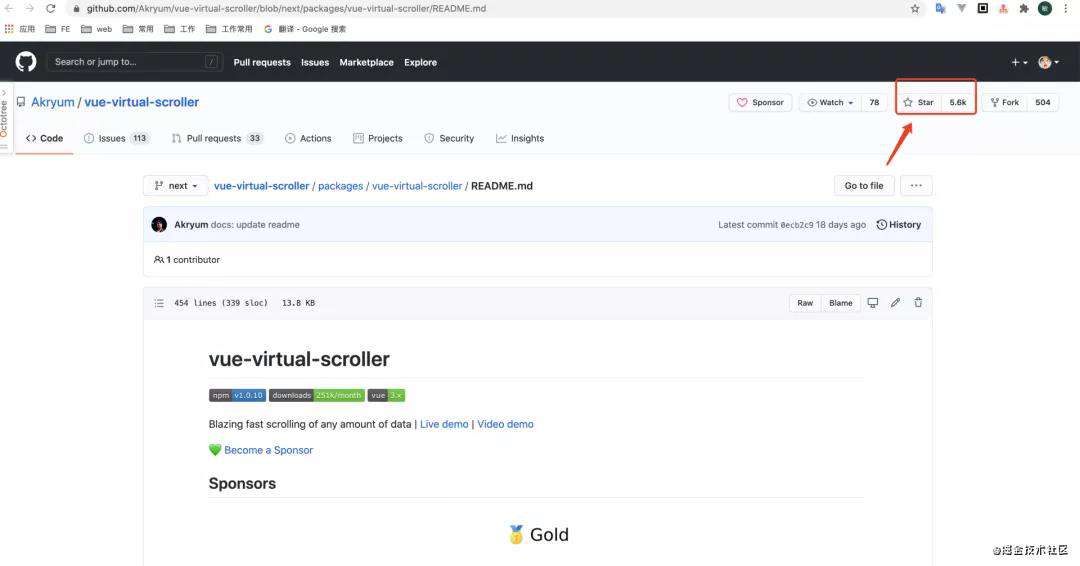Go to vue-virtual-scroller root in breadcrumb

point(261,186)
